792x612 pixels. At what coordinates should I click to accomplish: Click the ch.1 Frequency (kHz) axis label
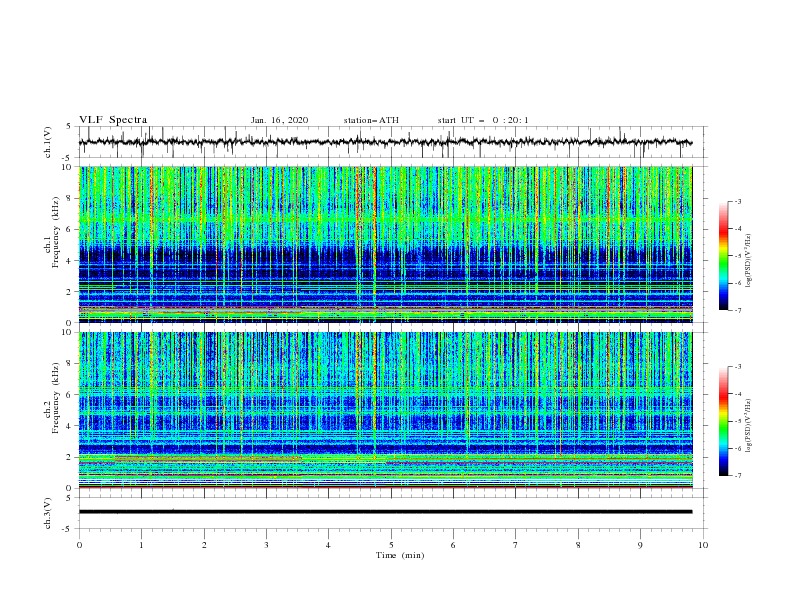pyautogui.click(x=52, y=233)
